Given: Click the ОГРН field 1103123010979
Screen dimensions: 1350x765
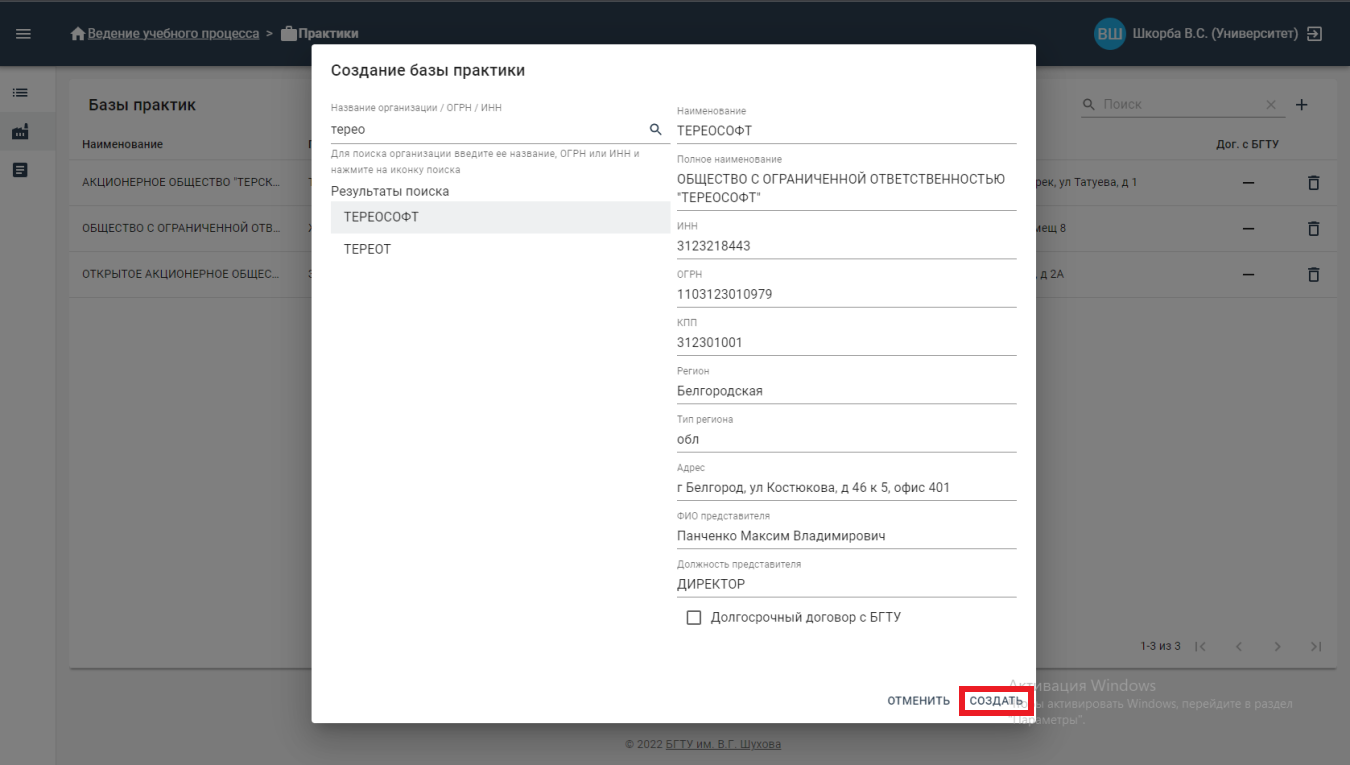Looking at the screenshot, I should 846,294.
